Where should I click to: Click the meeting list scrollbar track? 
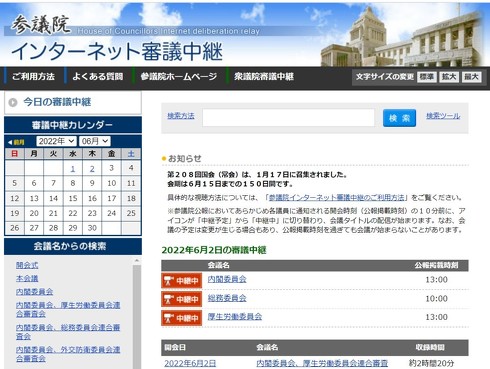click(x=137, y=317)
